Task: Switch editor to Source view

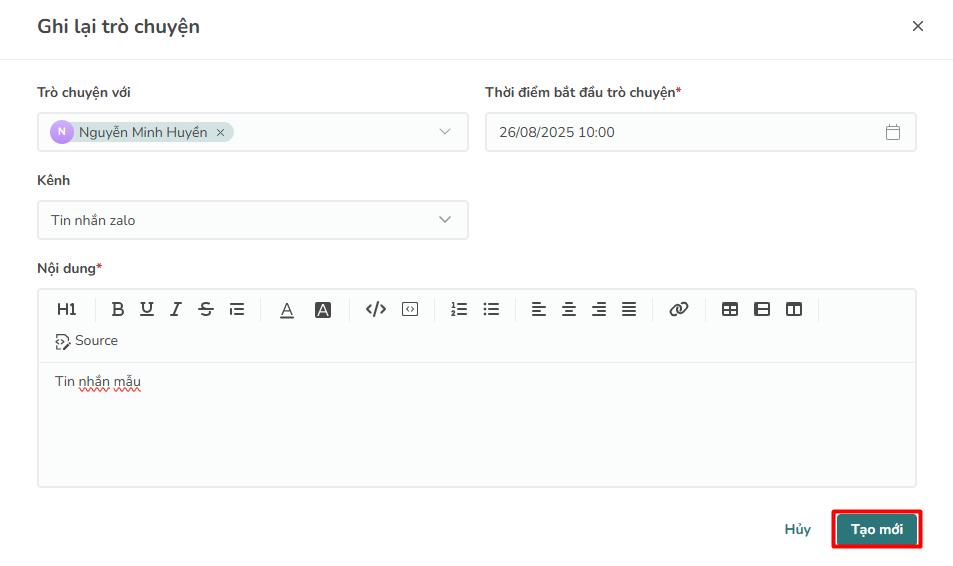Action: pos(87,341)
